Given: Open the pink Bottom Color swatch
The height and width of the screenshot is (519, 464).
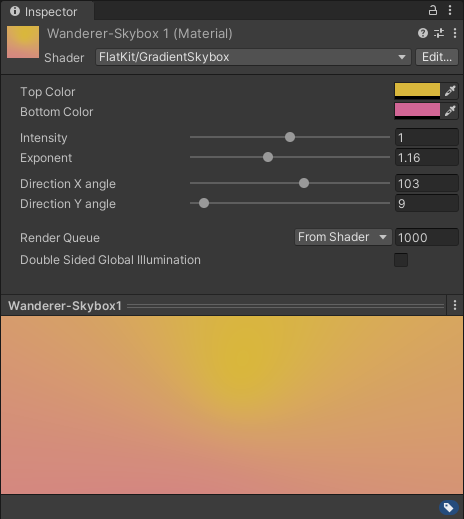Looking at the screenshot, I should pyautogui.click(x=417, y=111).
